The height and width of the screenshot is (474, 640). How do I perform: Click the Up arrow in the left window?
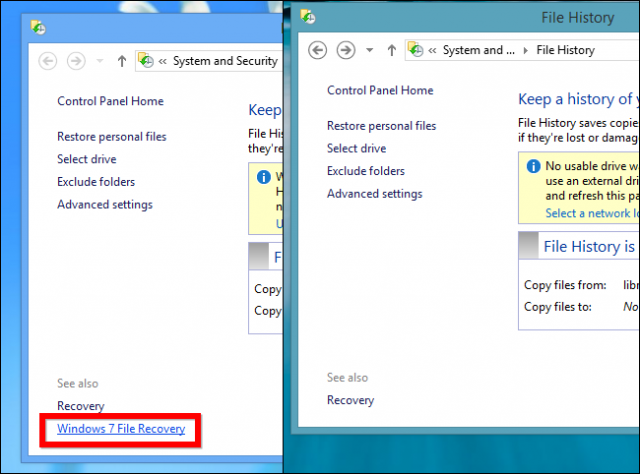pyautogui.click(x=121, y=61)
